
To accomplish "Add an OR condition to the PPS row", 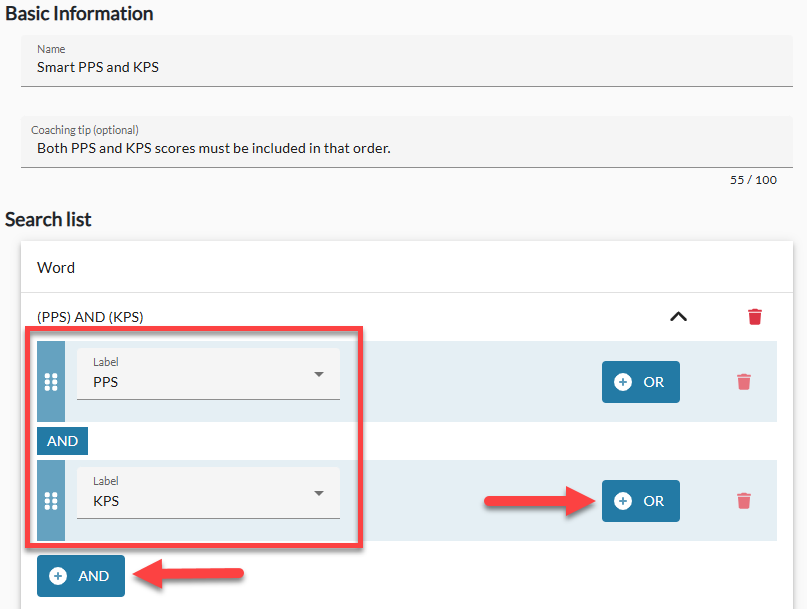I will (x=641, y=382).
